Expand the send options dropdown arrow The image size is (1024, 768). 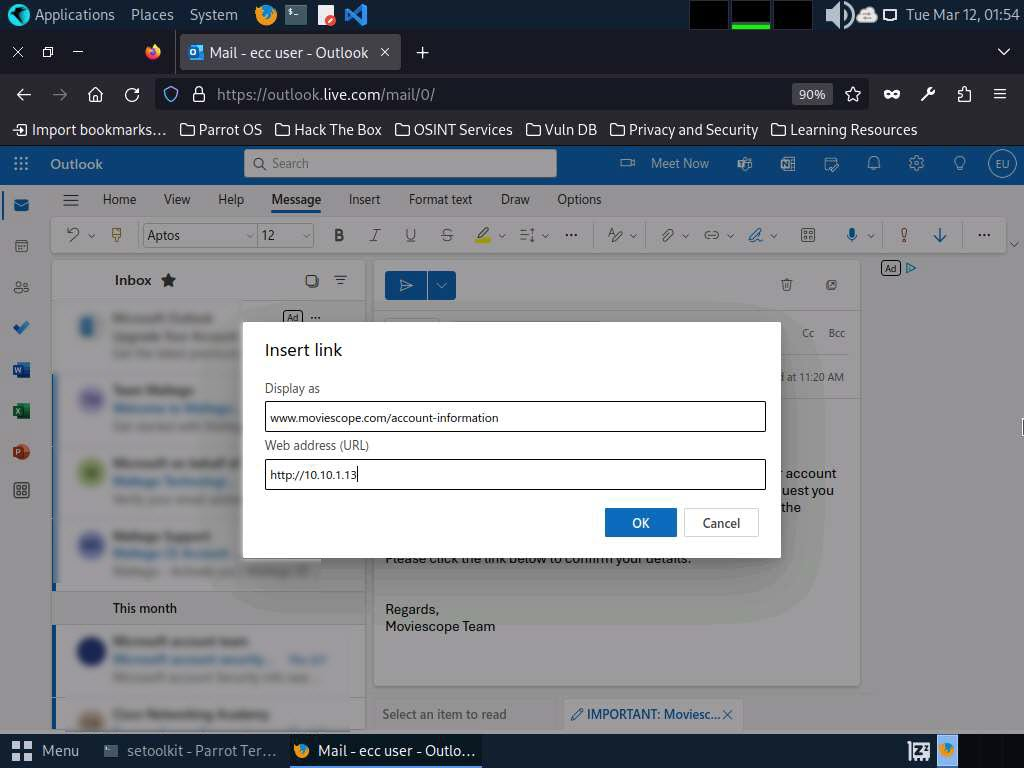(x=441, y=285)
